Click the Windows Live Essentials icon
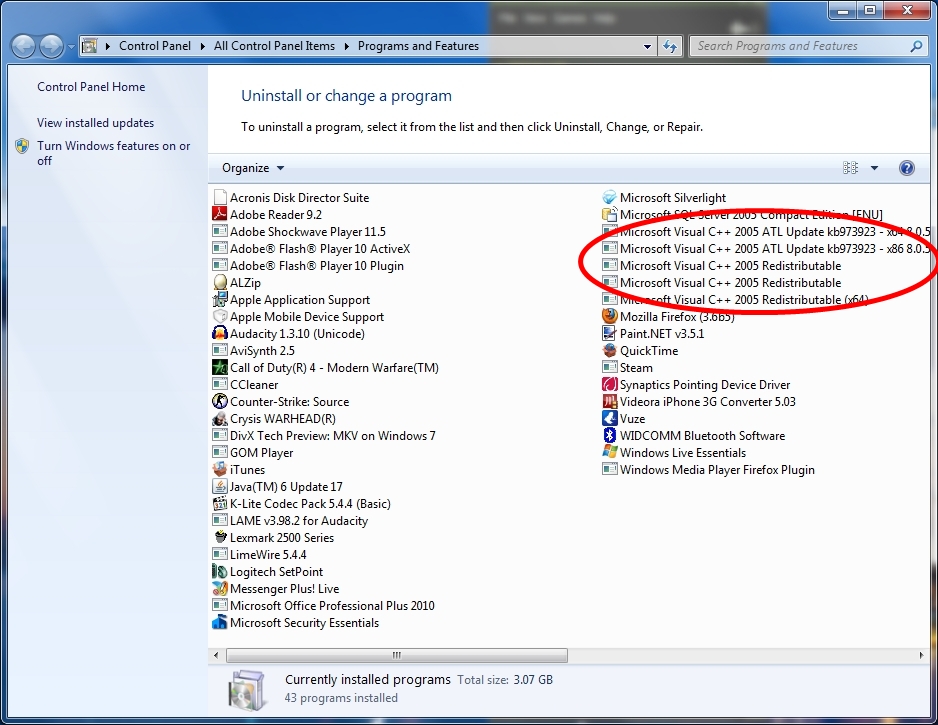Image resolution: width=938 pixels, height=725 pixels. (610, 452)
